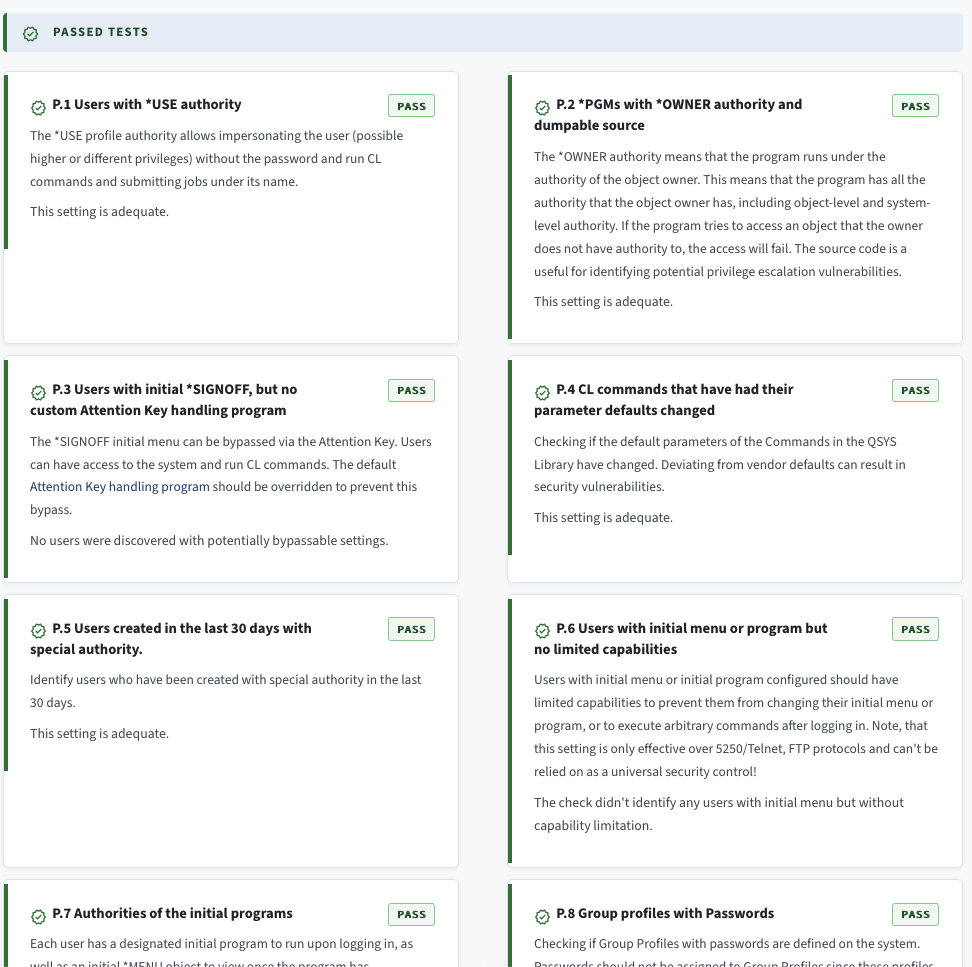Click the check icon beside P.8 title
This screenshot has height=967, width=972.
click(x=542, y=915)
